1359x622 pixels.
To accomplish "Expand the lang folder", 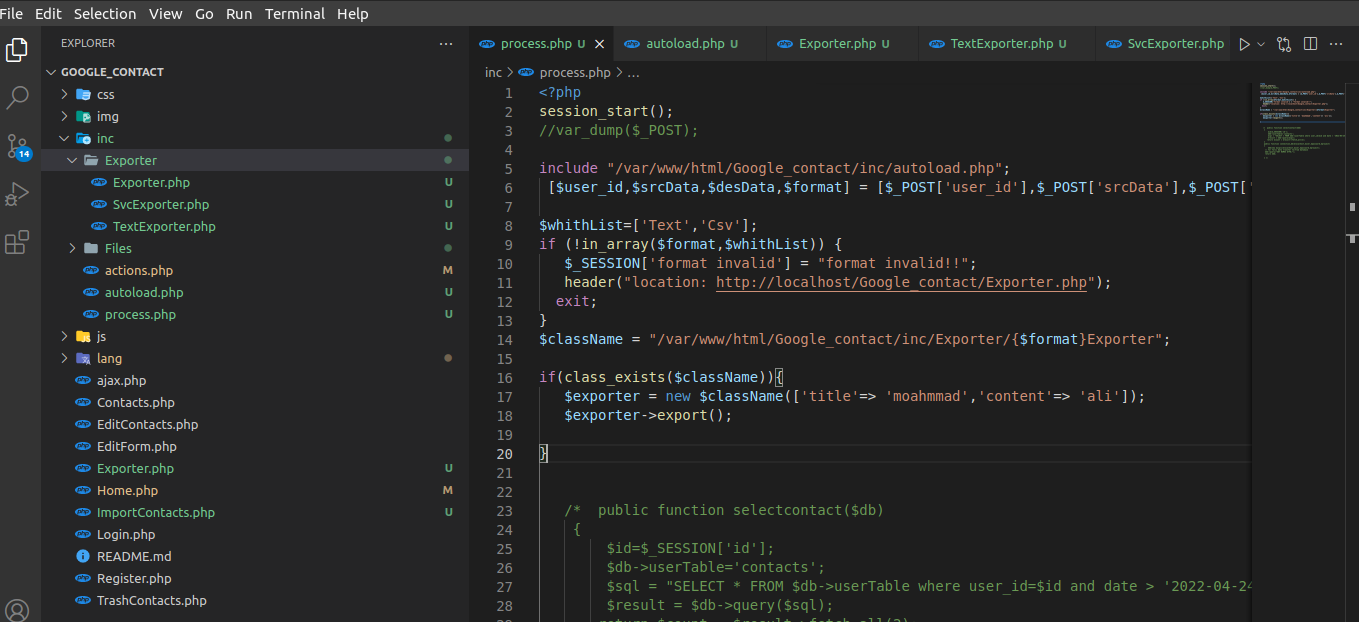I will [x=255, y=358].
